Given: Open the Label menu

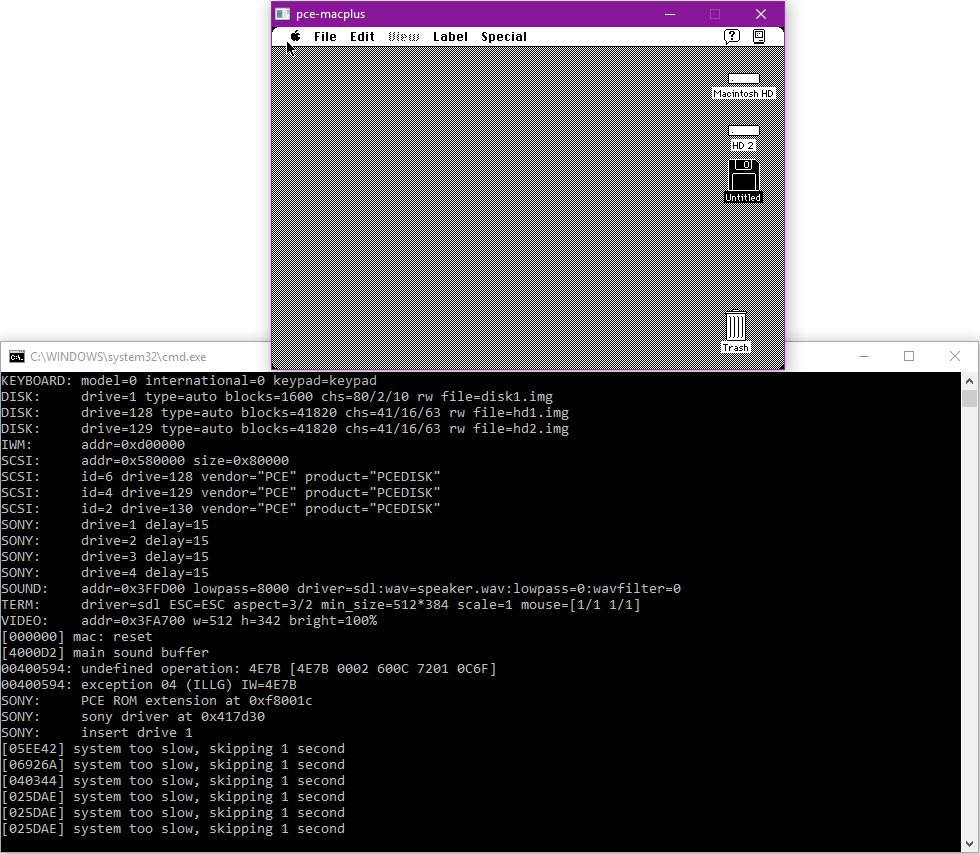Looking at the screenshot, I should [x=450, y=37].
